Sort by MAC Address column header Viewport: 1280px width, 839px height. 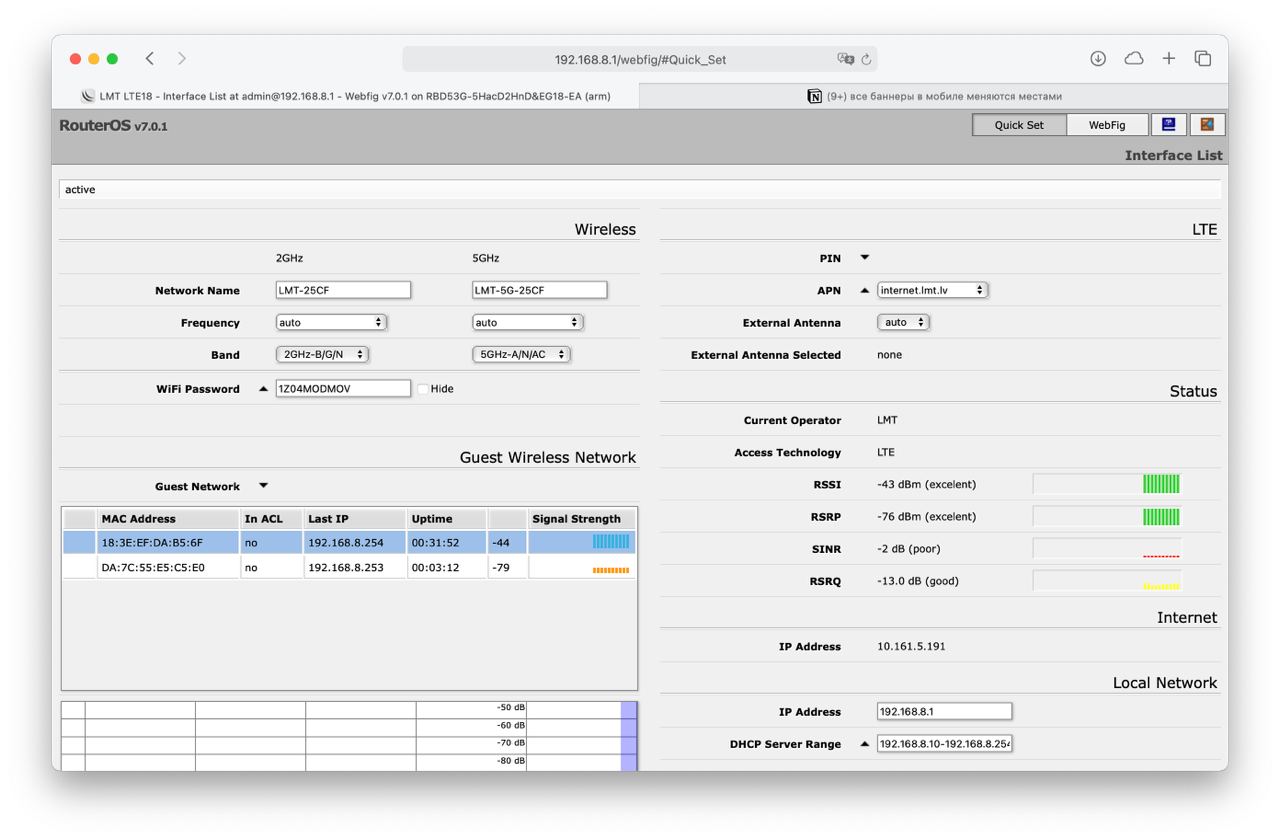pos(168,519)
